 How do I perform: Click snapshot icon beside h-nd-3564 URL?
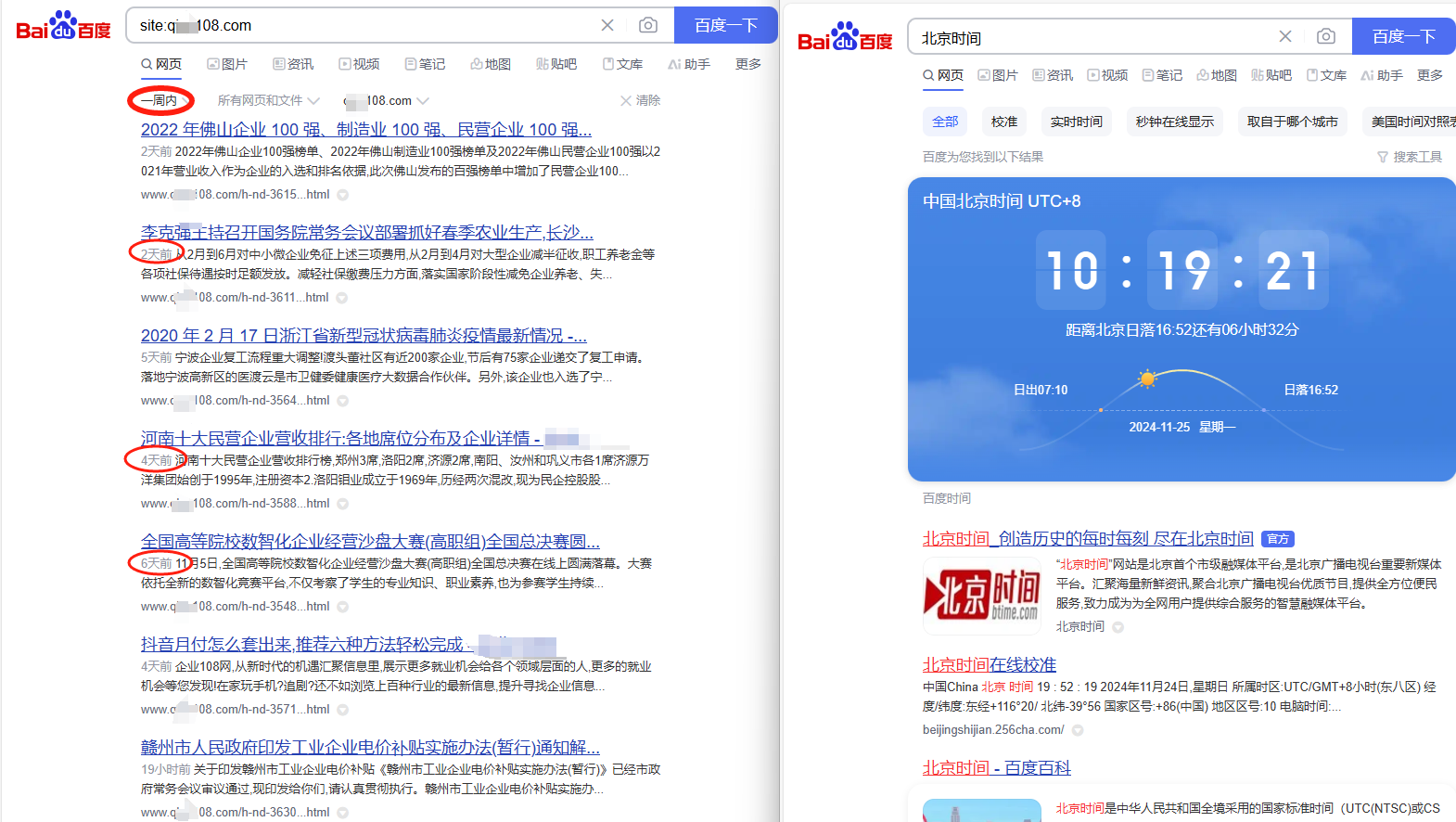click(x=343, y=401)
